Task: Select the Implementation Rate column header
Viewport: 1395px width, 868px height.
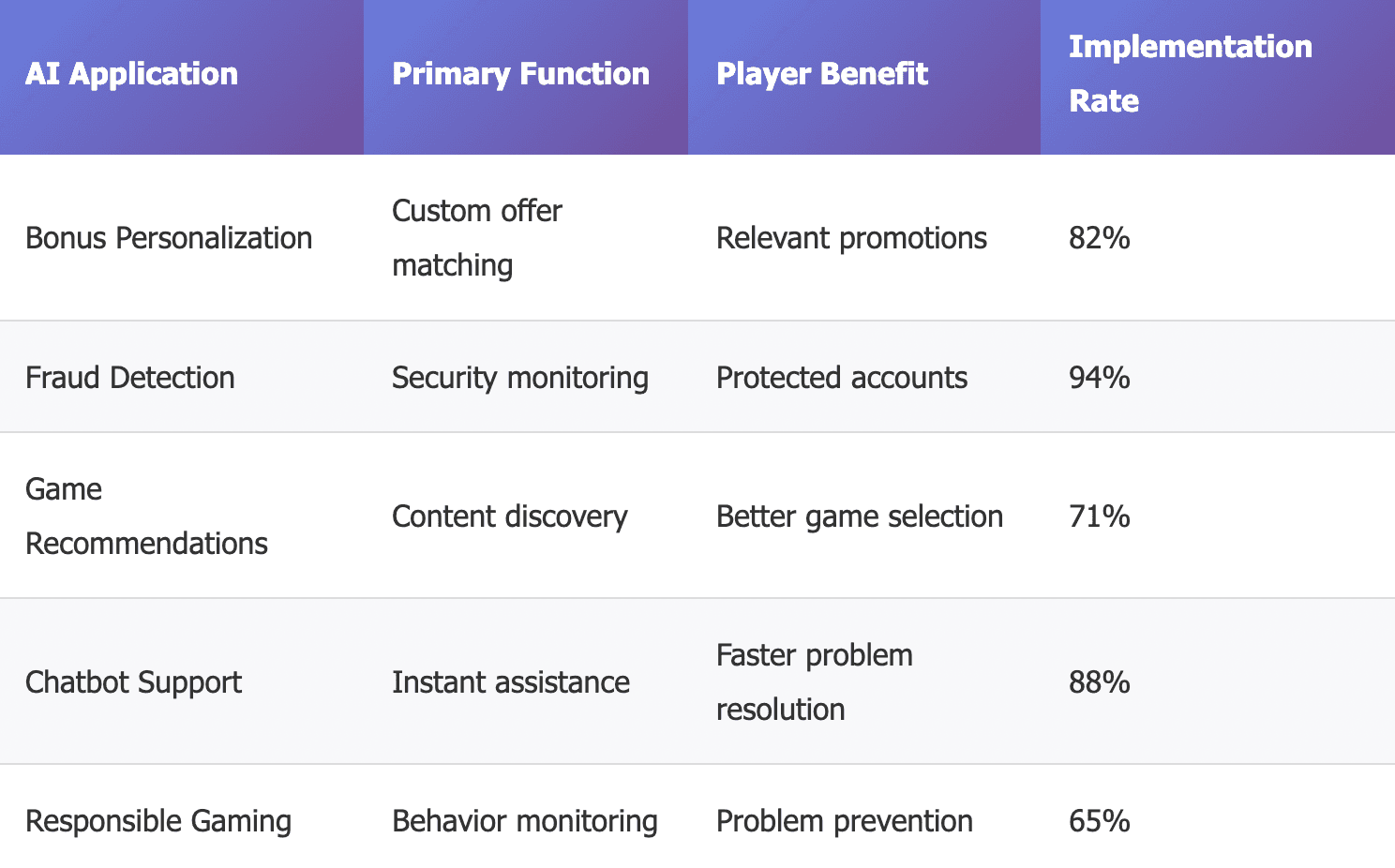Action: [x=1190, y=74]
